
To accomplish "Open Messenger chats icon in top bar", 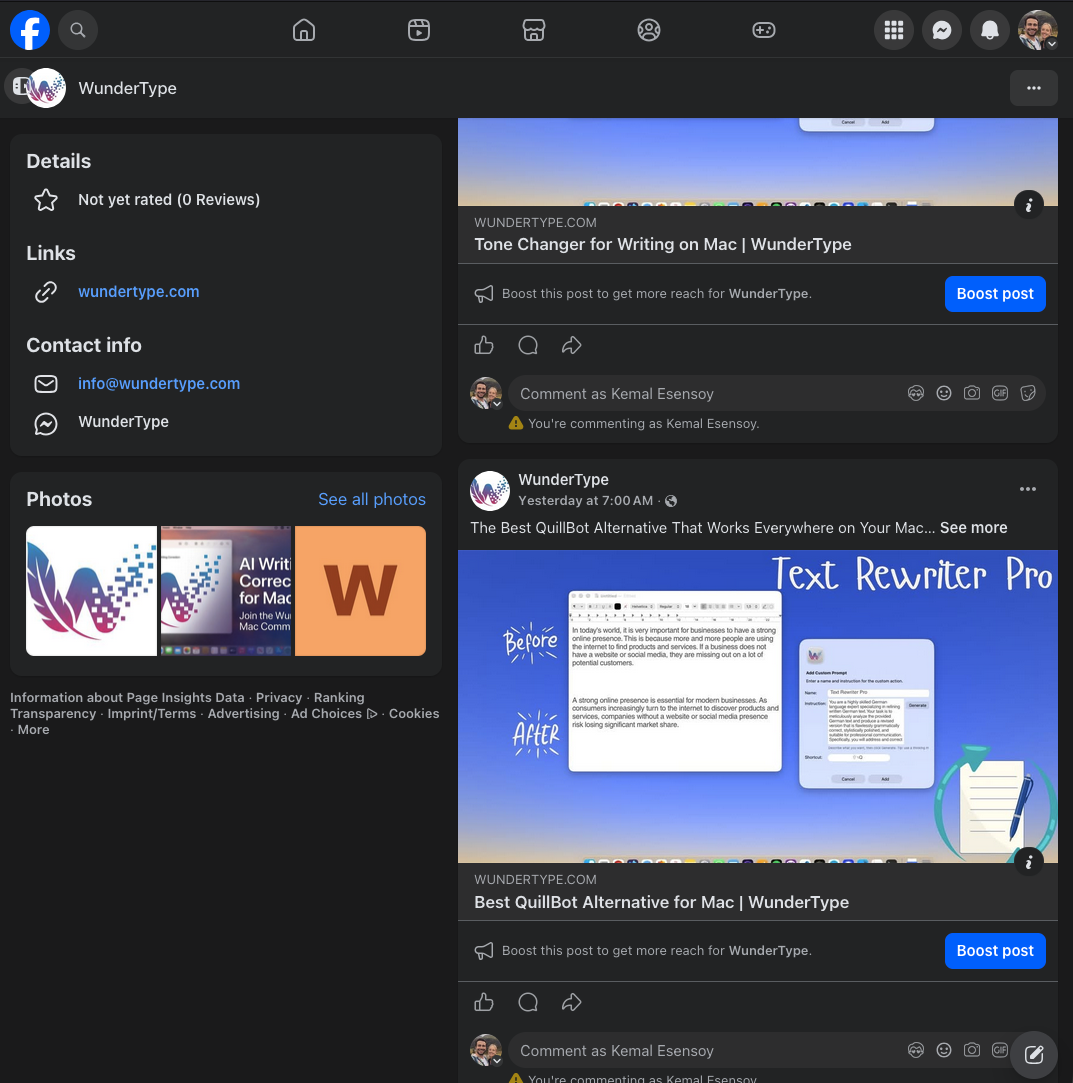I will [942, 30].
